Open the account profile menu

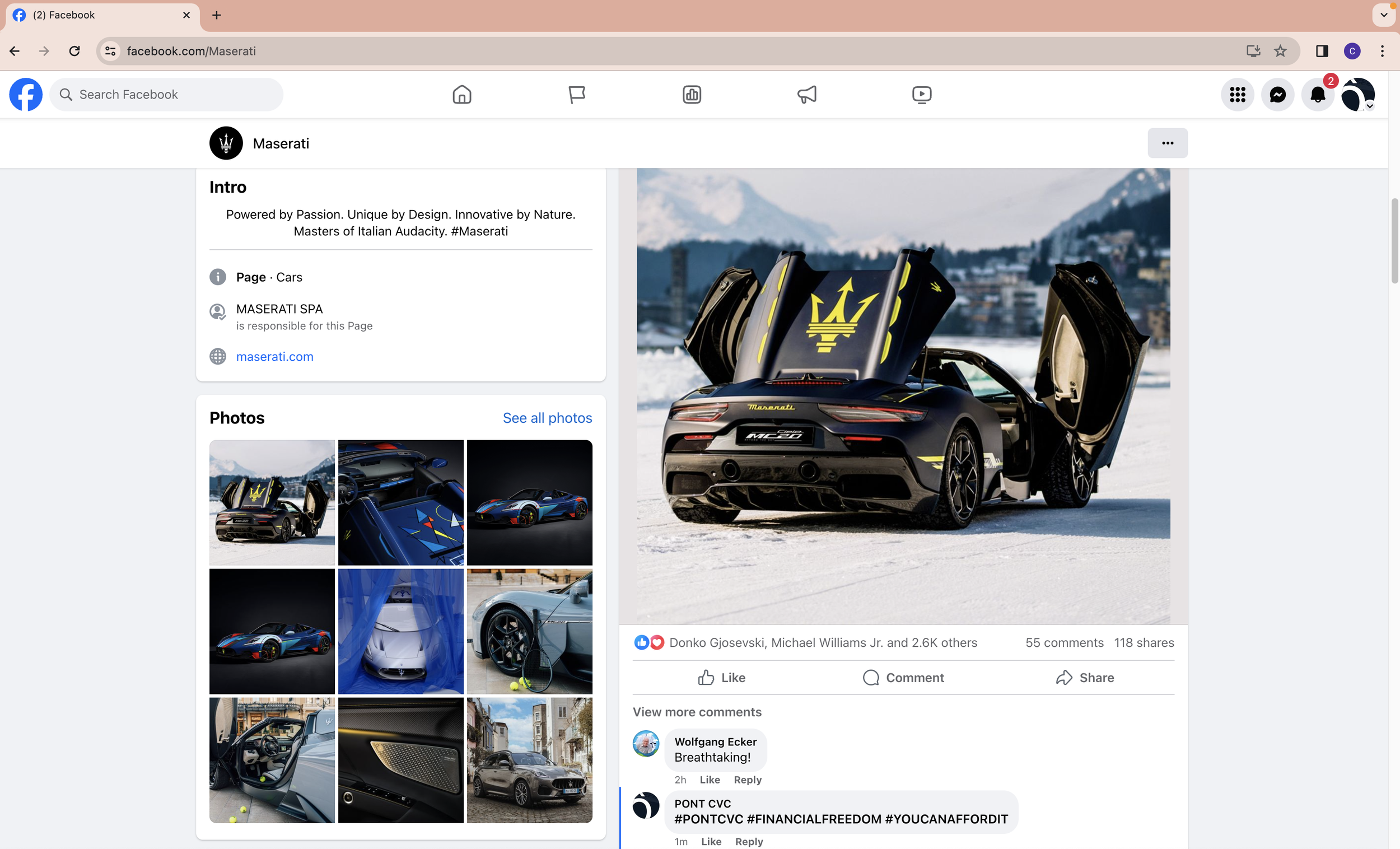pos(1358,94)
